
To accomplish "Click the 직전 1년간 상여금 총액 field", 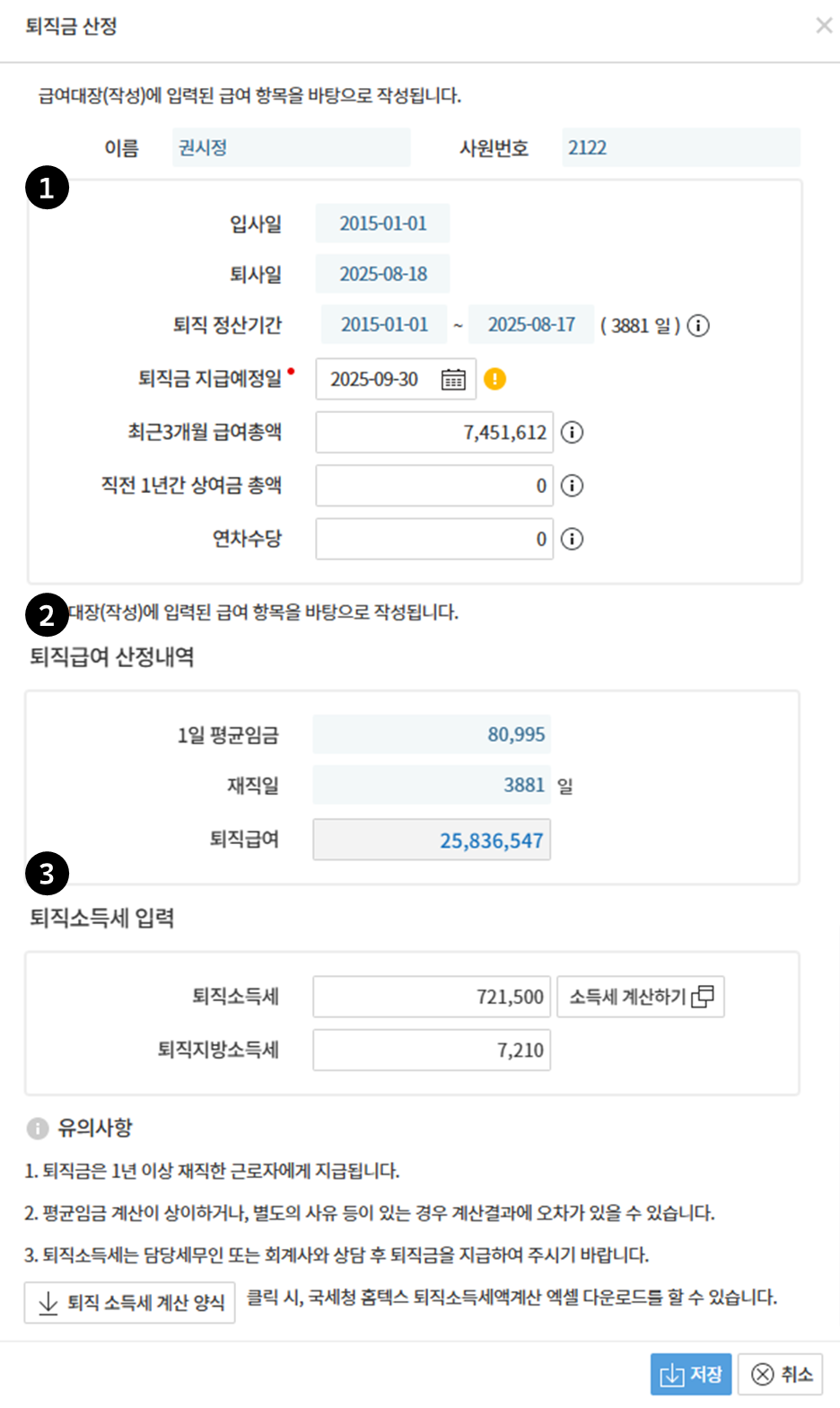I will click(x=434, y=486).
